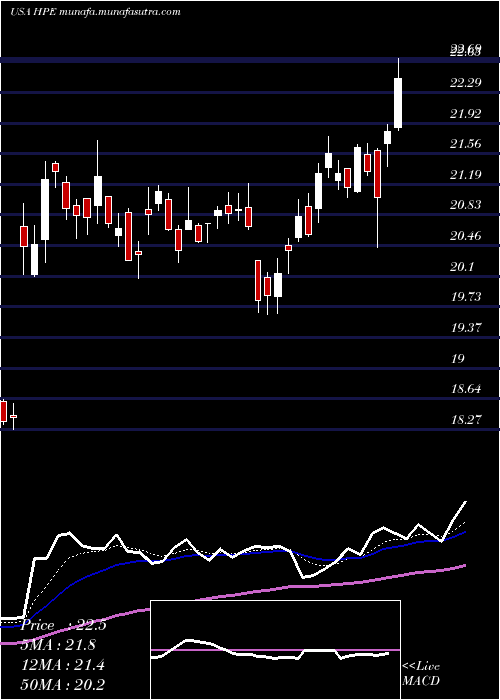
Task: Click the '12MA : 21.4' legend text
Action: click(x=62, y=665)
